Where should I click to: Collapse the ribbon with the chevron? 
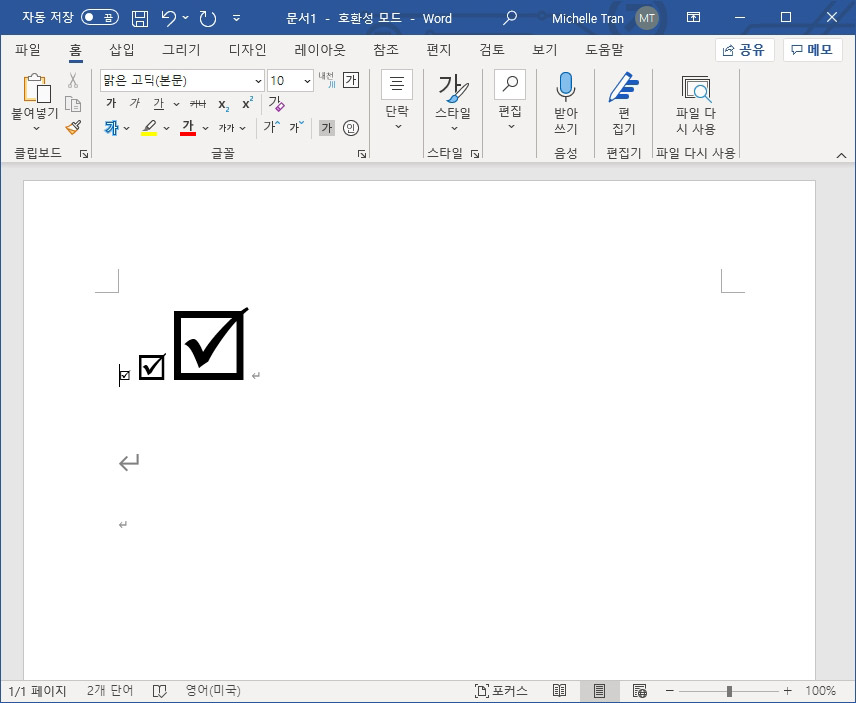point(841,156)
